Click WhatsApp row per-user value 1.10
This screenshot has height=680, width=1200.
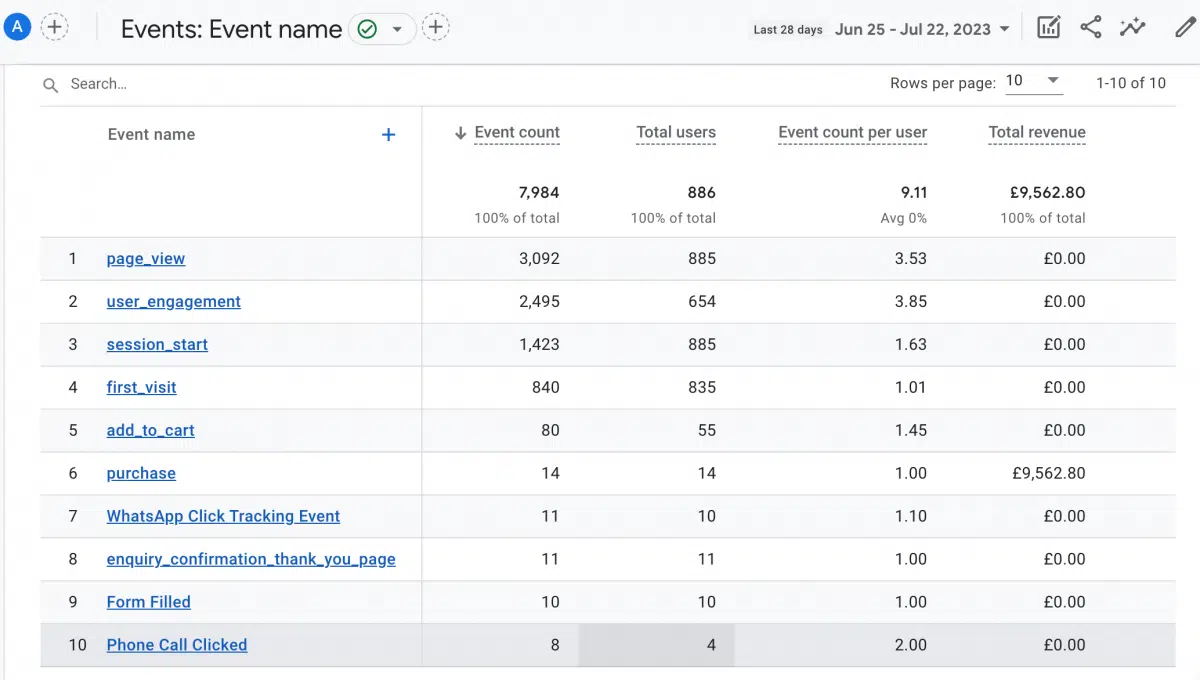pyautogui.click(x=911, y=516)
